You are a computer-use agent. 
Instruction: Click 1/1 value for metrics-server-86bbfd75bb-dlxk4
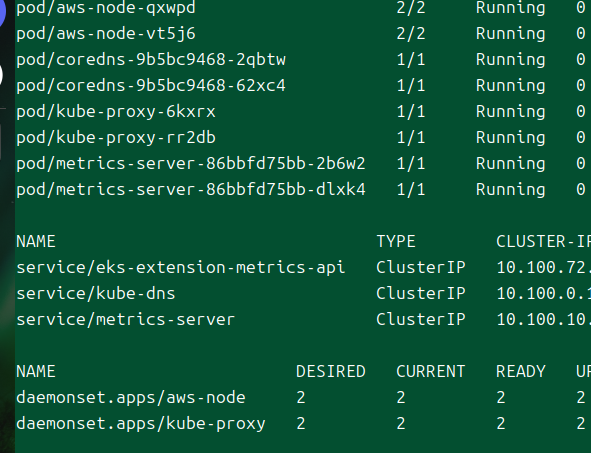point(411,190)
